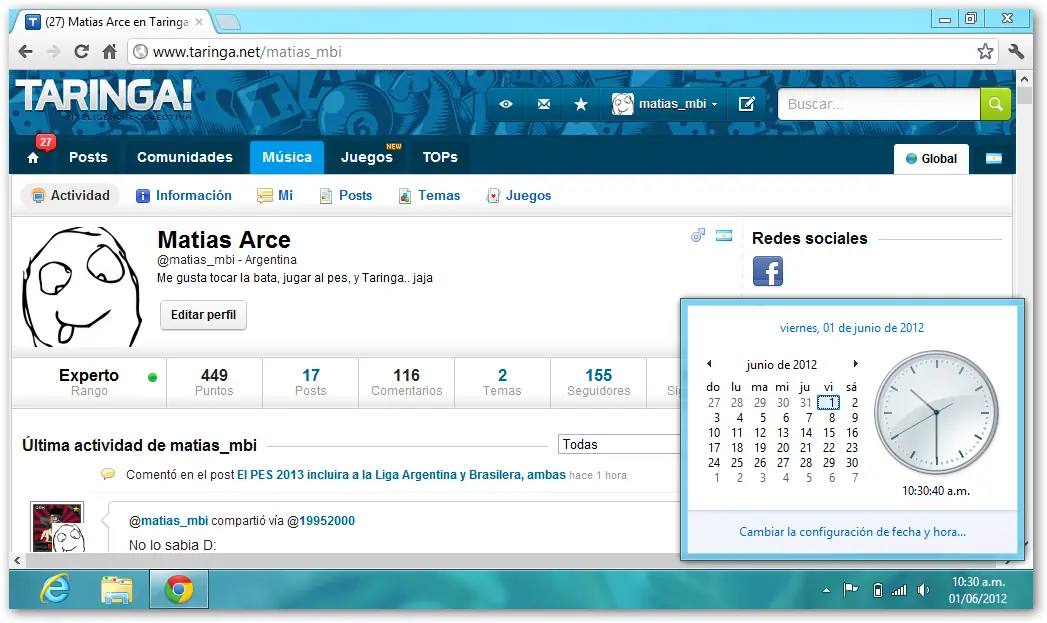Open the Juegos navigation tab
The width and height of the screenshot is (1047, 623).
(367, 158)
